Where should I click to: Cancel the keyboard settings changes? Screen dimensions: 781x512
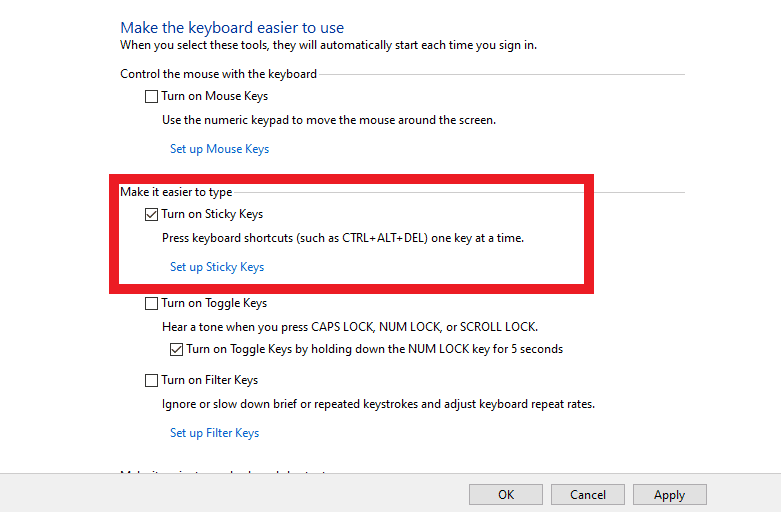click(x=588, y=494)
